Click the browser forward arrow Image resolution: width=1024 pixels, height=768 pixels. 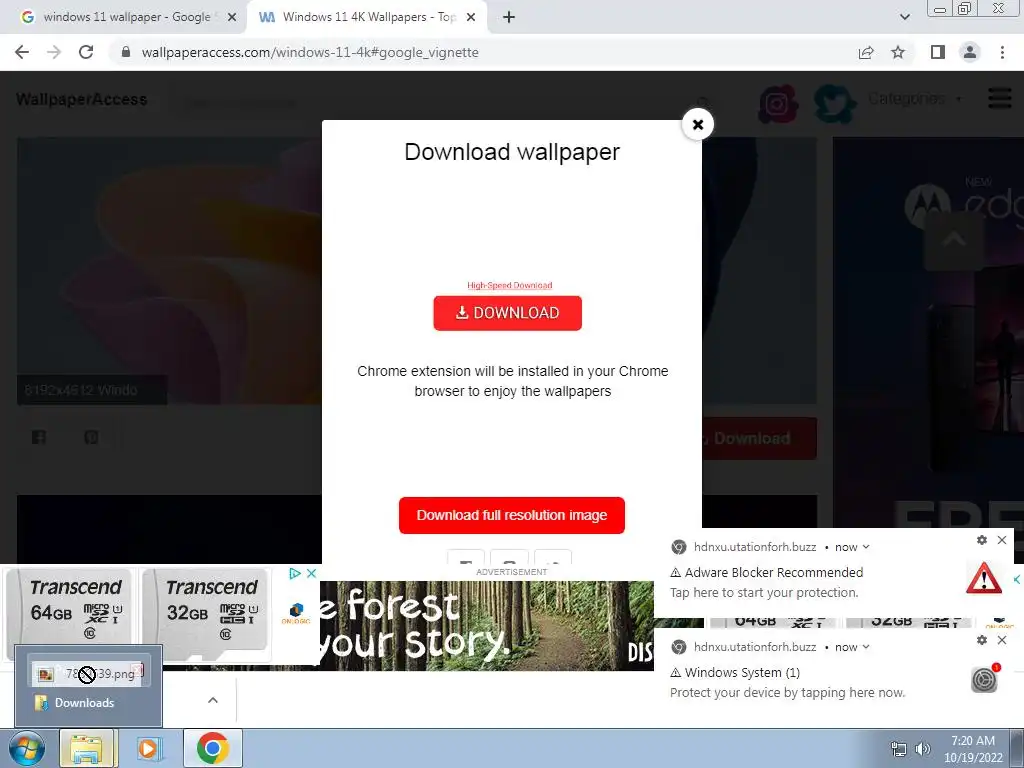point(54,52)
